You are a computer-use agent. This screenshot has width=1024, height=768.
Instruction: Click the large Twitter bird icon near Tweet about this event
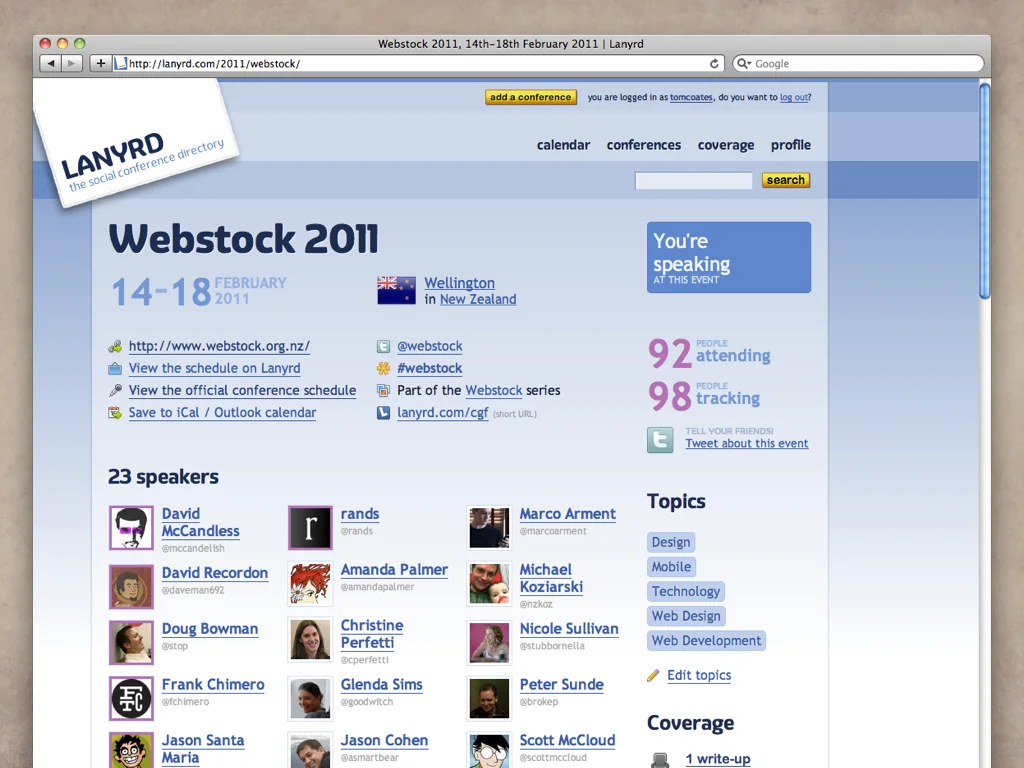coord(660,440)
